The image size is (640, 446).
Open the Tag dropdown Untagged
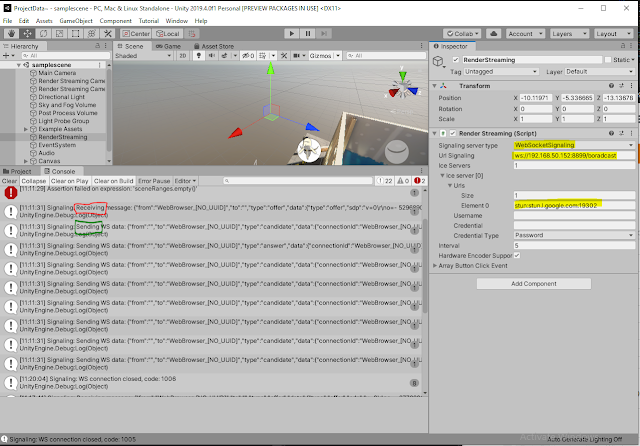pos(501,71)
